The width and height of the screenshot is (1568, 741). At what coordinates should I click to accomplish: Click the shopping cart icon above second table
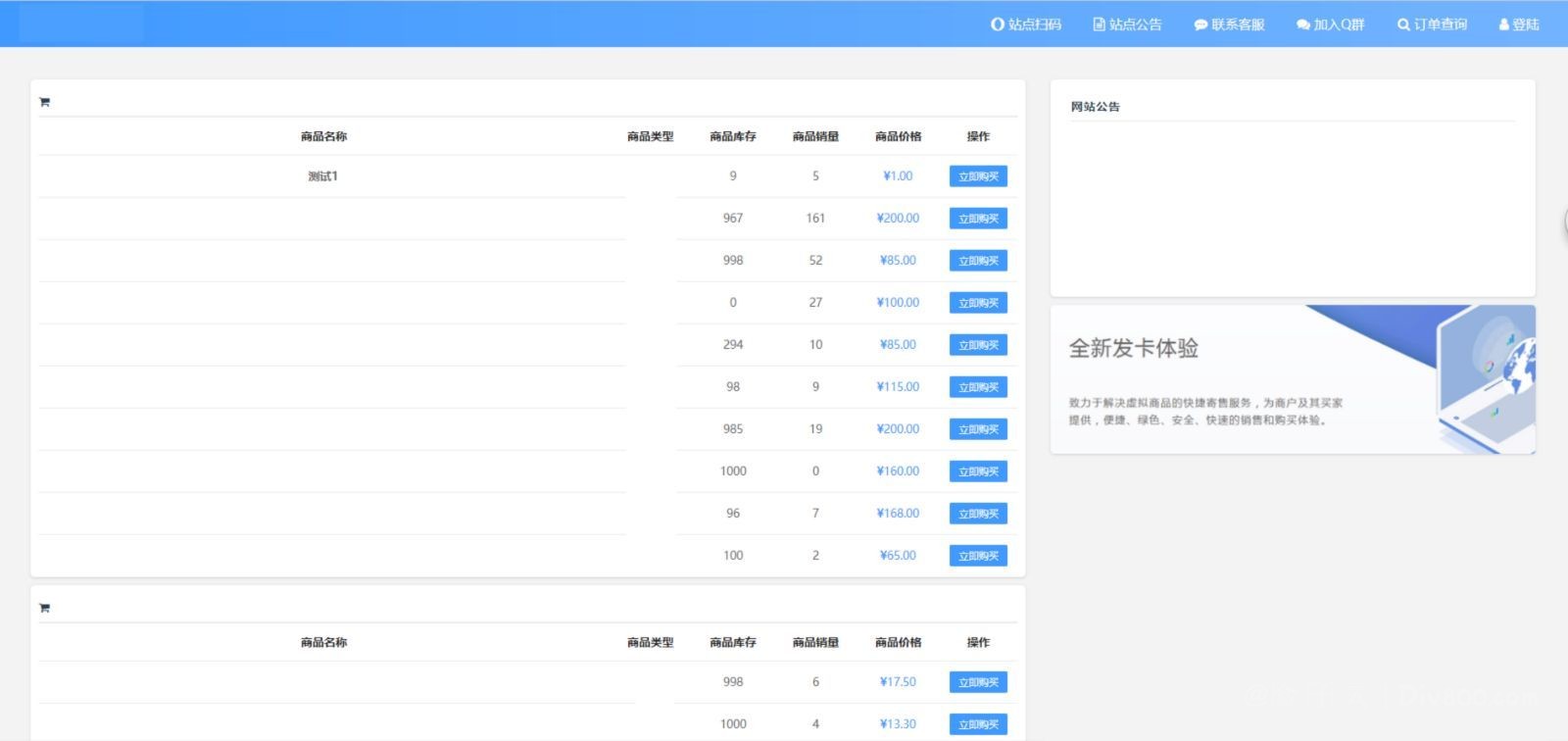point(44,608)
